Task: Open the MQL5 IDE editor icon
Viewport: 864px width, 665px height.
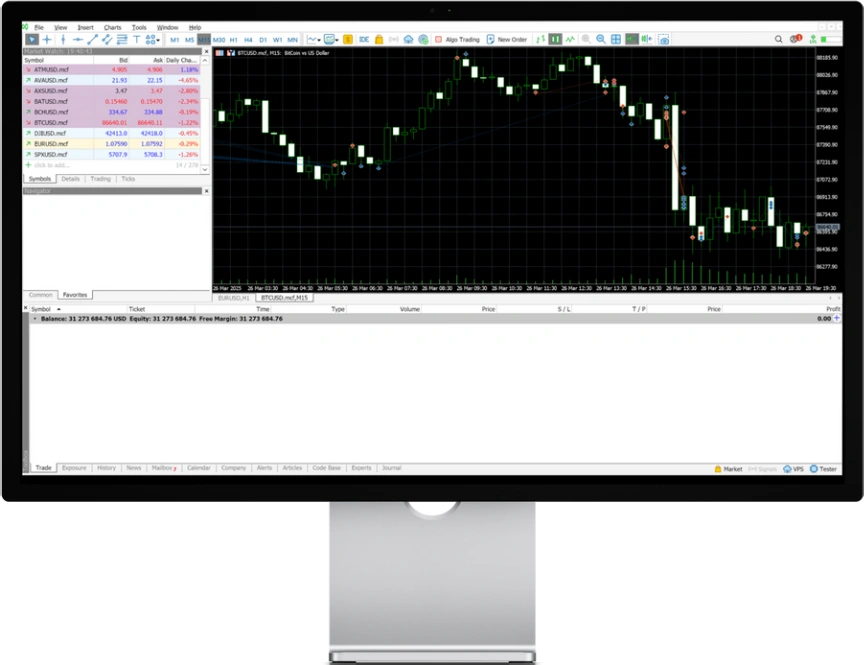Action: 364,39
